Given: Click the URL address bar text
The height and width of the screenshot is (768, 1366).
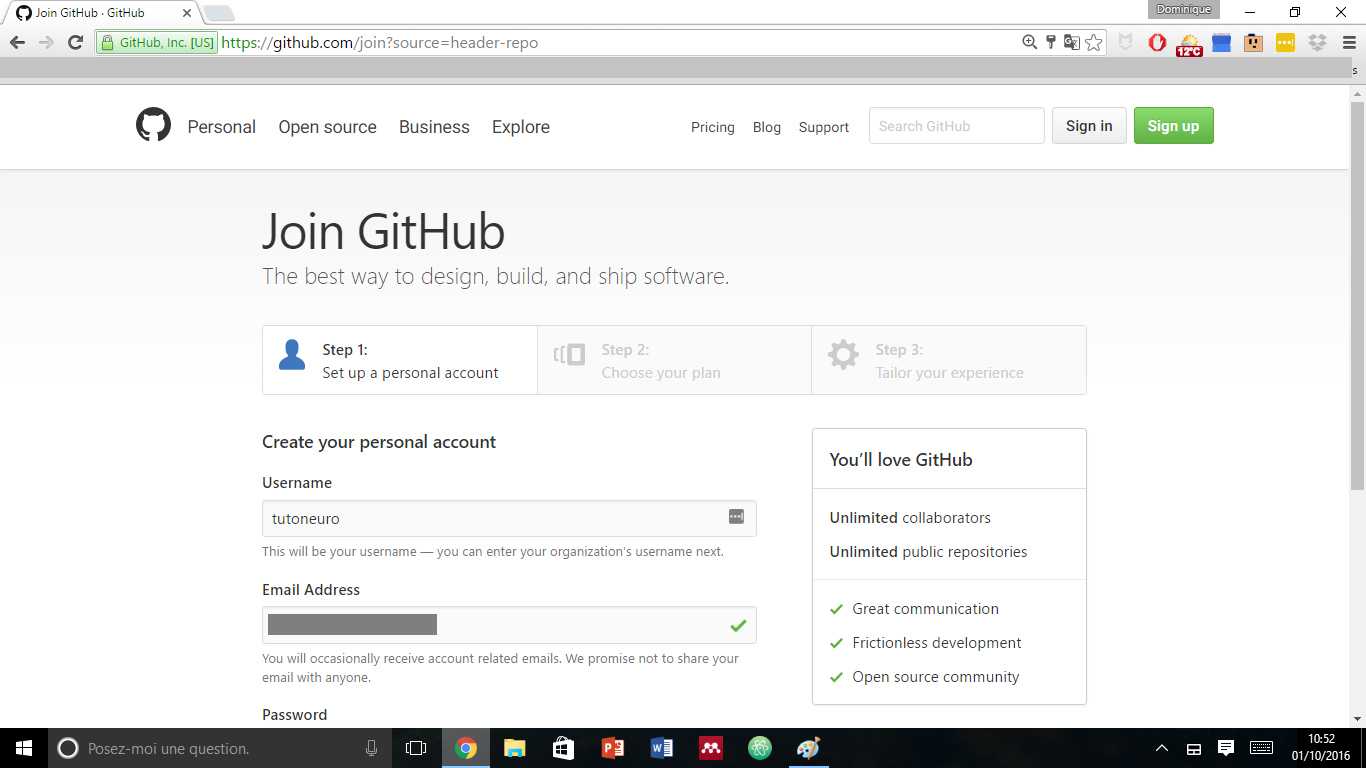Looking at the screenshot, I should [x=380, y=43].
